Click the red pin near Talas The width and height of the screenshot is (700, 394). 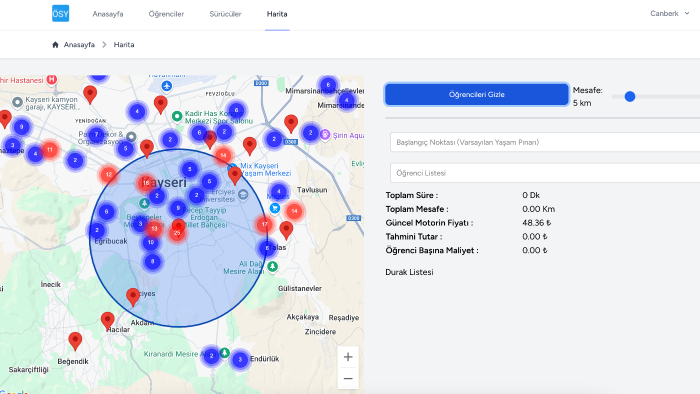tap(286, 231)
